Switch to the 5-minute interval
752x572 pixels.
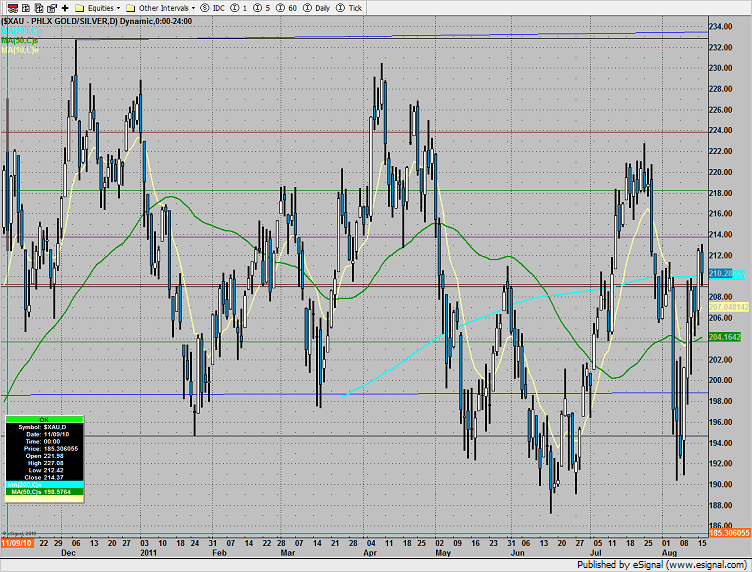click(262, 8)
